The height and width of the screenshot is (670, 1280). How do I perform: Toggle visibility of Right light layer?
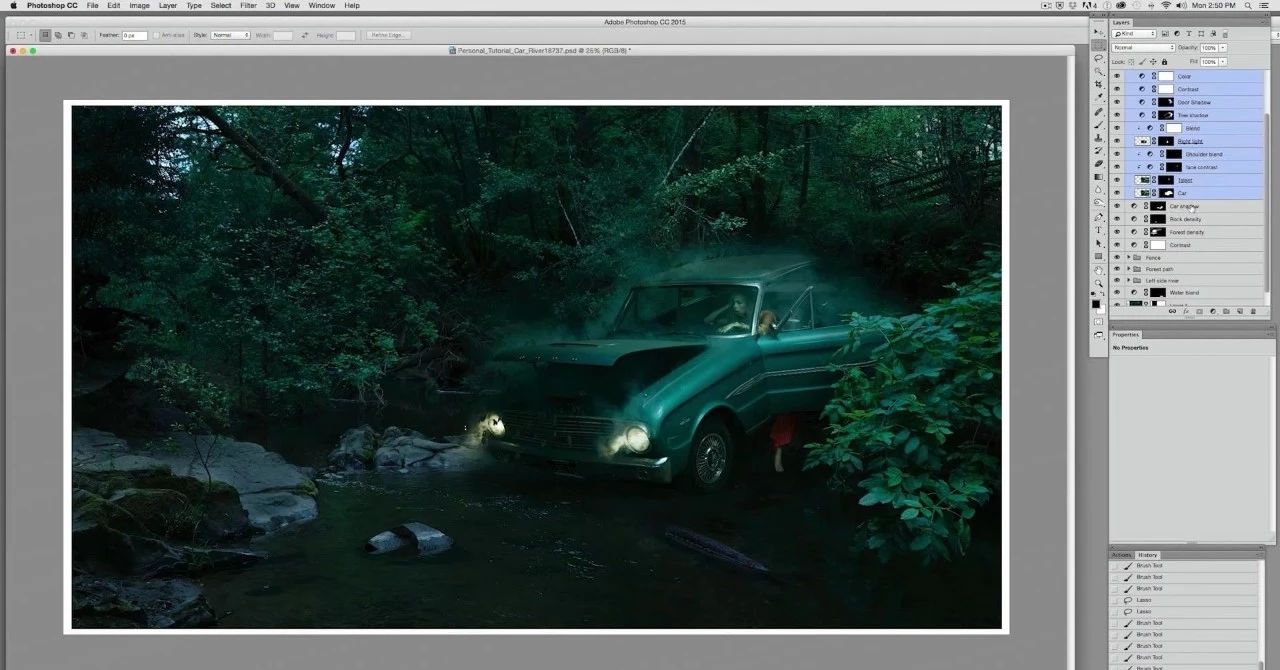click(x=1117, y=141)
